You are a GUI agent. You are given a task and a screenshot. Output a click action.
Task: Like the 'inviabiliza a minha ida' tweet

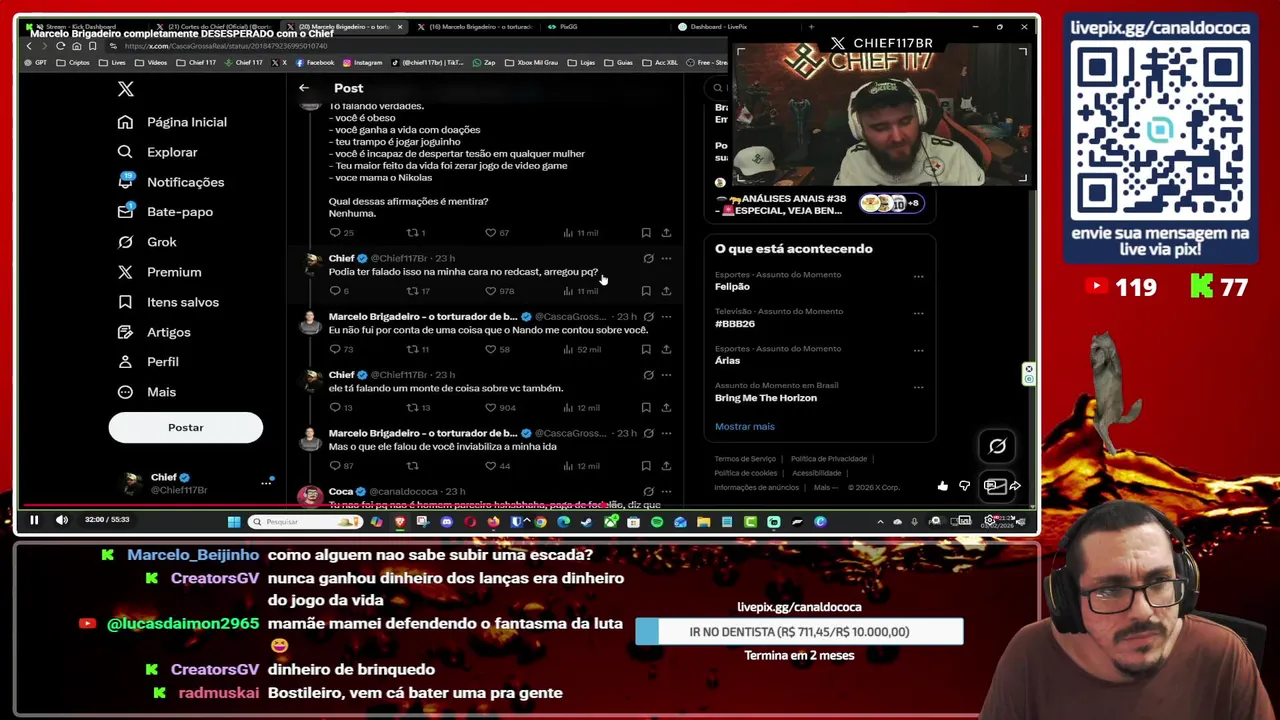pos(491,466)
